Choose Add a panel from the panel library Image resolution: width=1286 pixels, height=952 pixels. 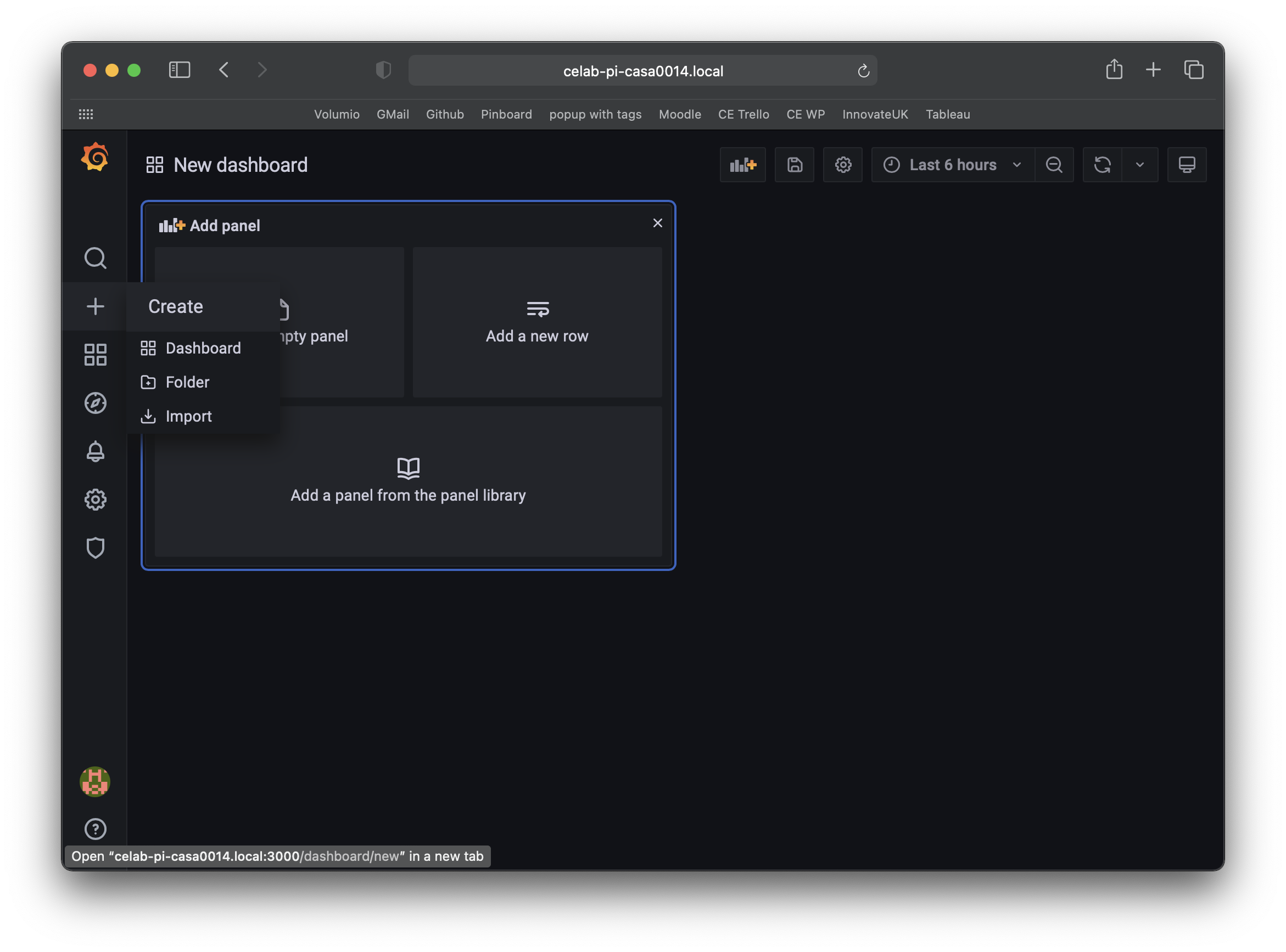[408, 481]
